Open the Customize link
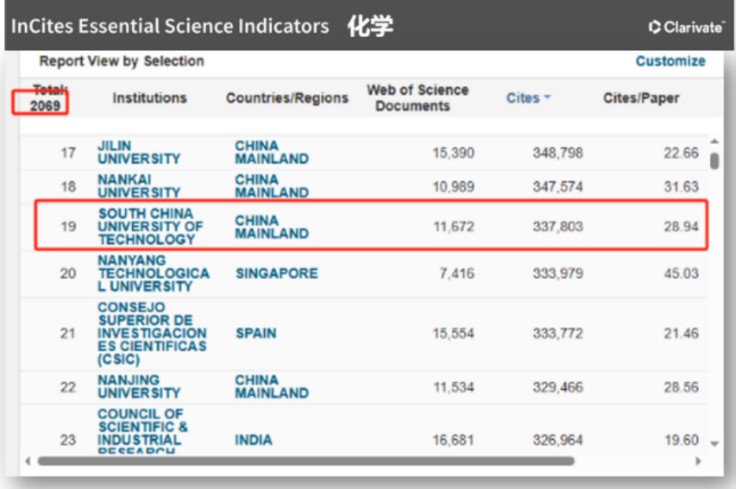The height and width of the screenshot is (489, 736). [670, 61]
